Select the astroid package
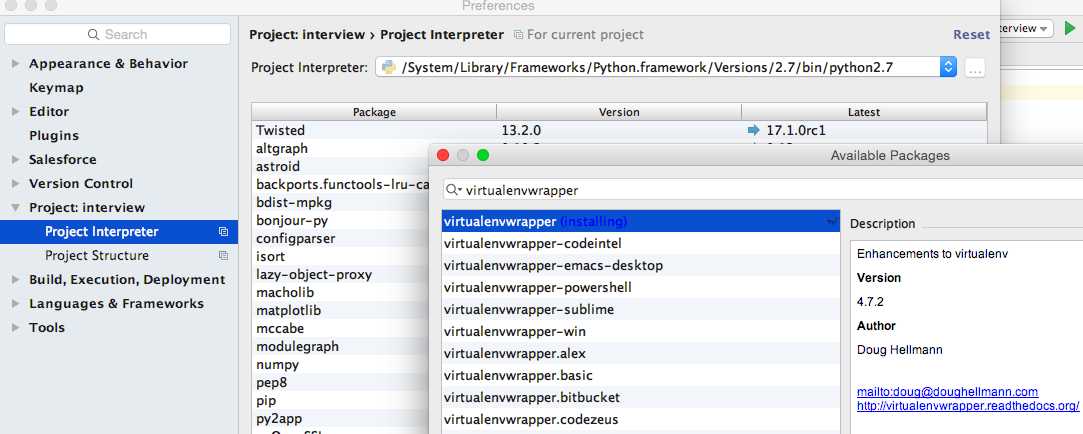1083x434 pixels. 278,167
